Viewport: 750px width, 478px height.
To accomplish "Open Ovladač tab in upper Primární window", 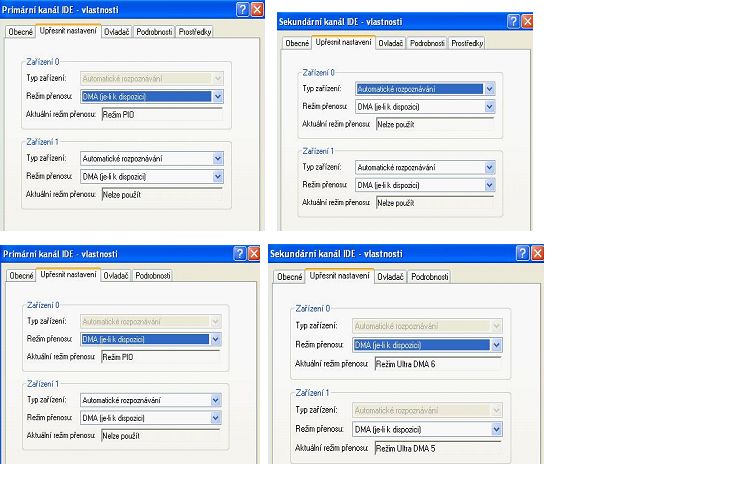I will click(117, 32).
